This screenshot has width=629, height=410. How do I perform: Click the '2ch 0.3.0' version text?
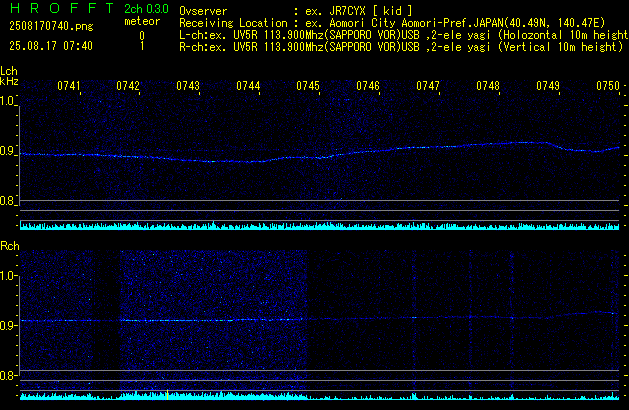click(x=146, y=9)
